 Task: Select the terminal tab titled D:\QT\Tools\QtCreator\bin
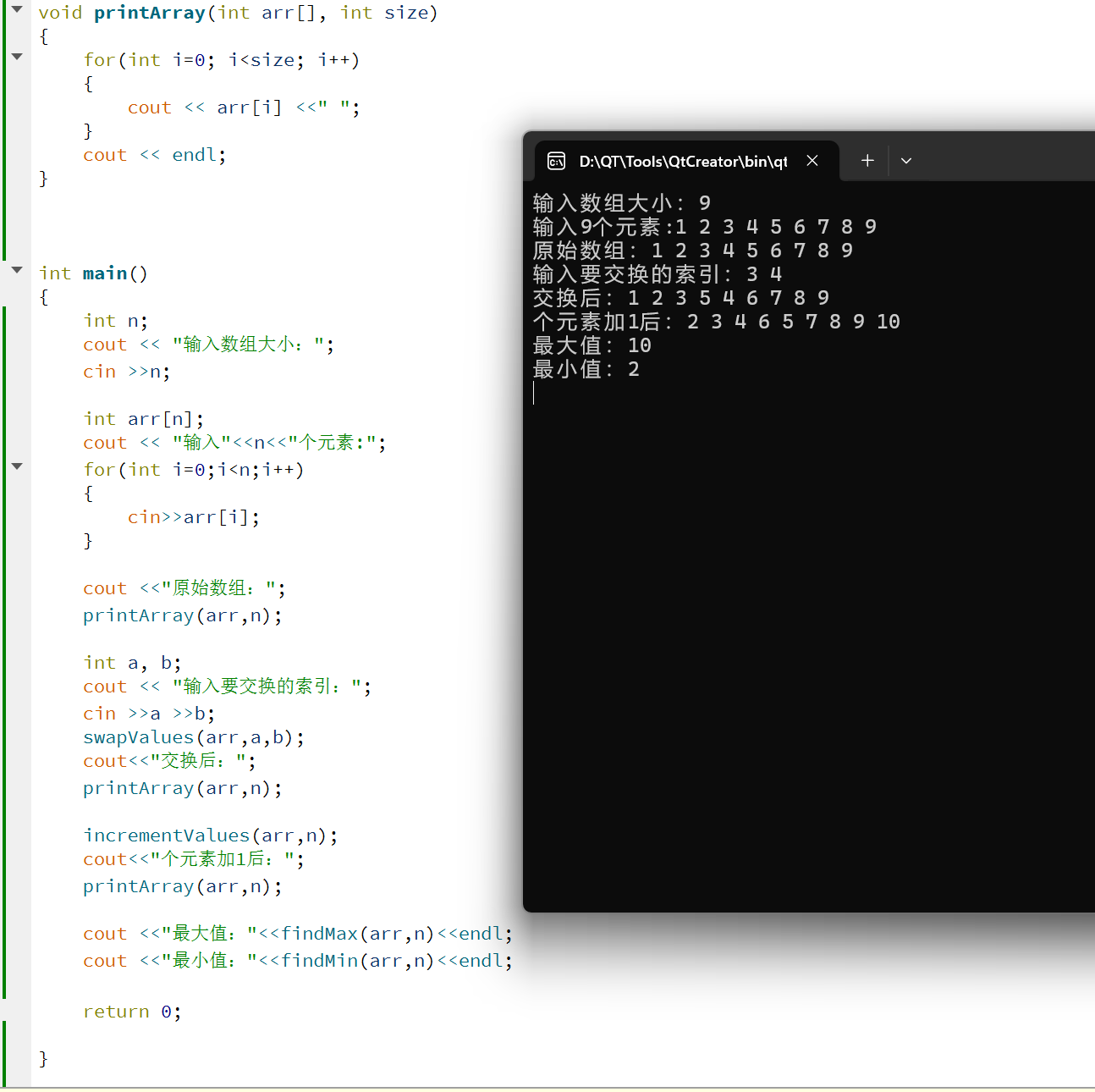click(682, 161)
